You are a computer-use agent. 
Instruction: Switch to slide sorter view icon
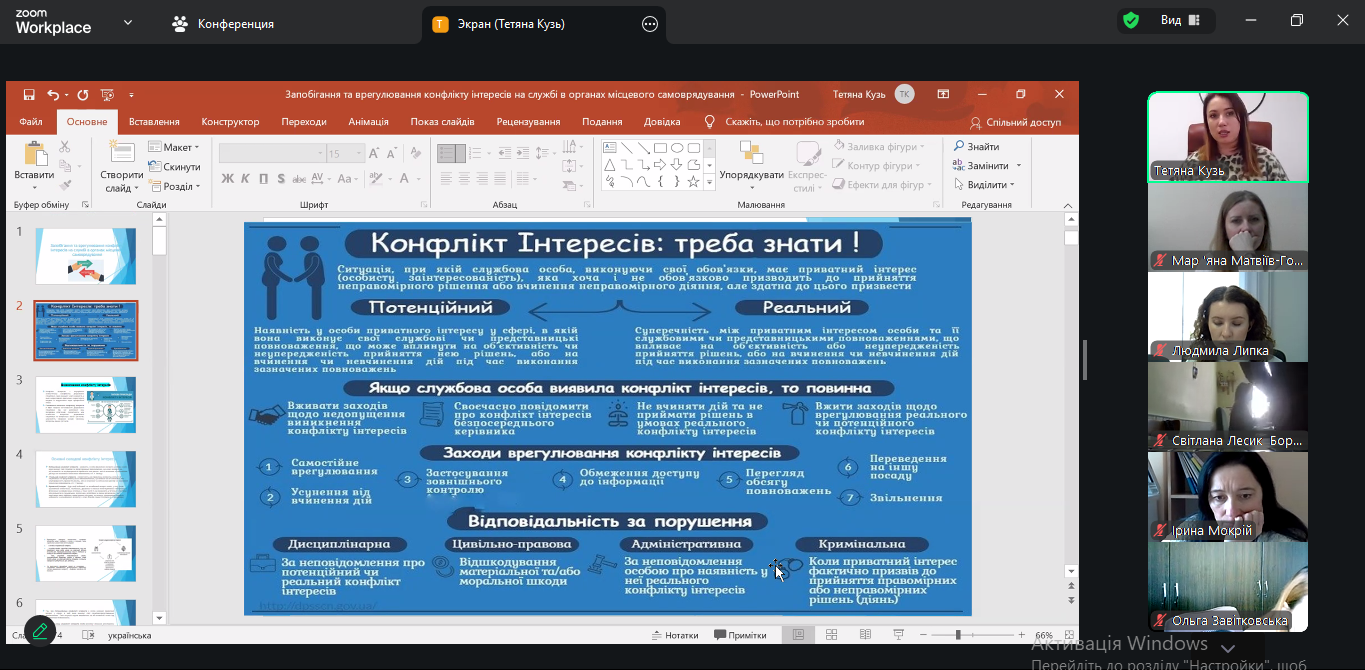point(832,635)
